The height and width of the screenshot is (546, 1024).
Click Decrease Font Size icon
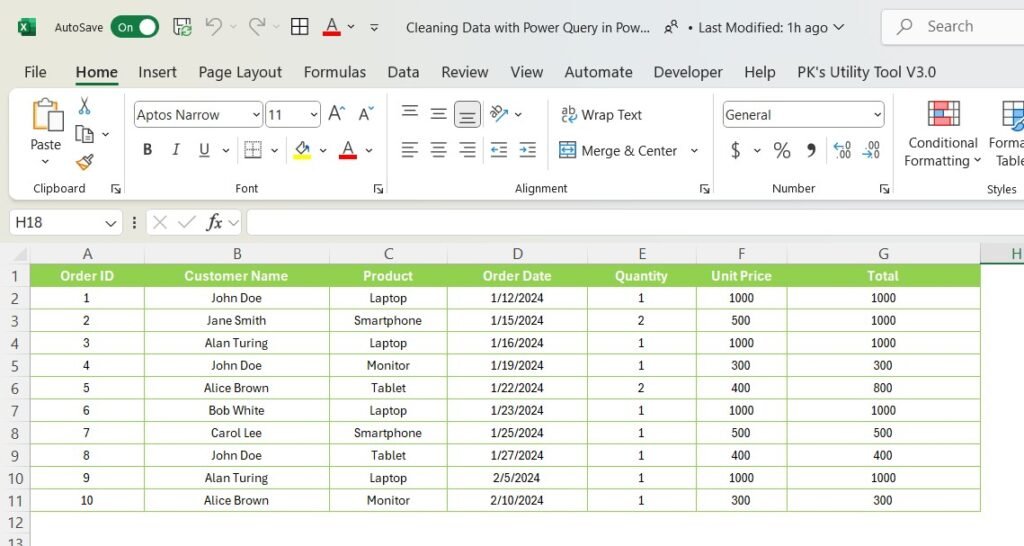click(366, 114)
